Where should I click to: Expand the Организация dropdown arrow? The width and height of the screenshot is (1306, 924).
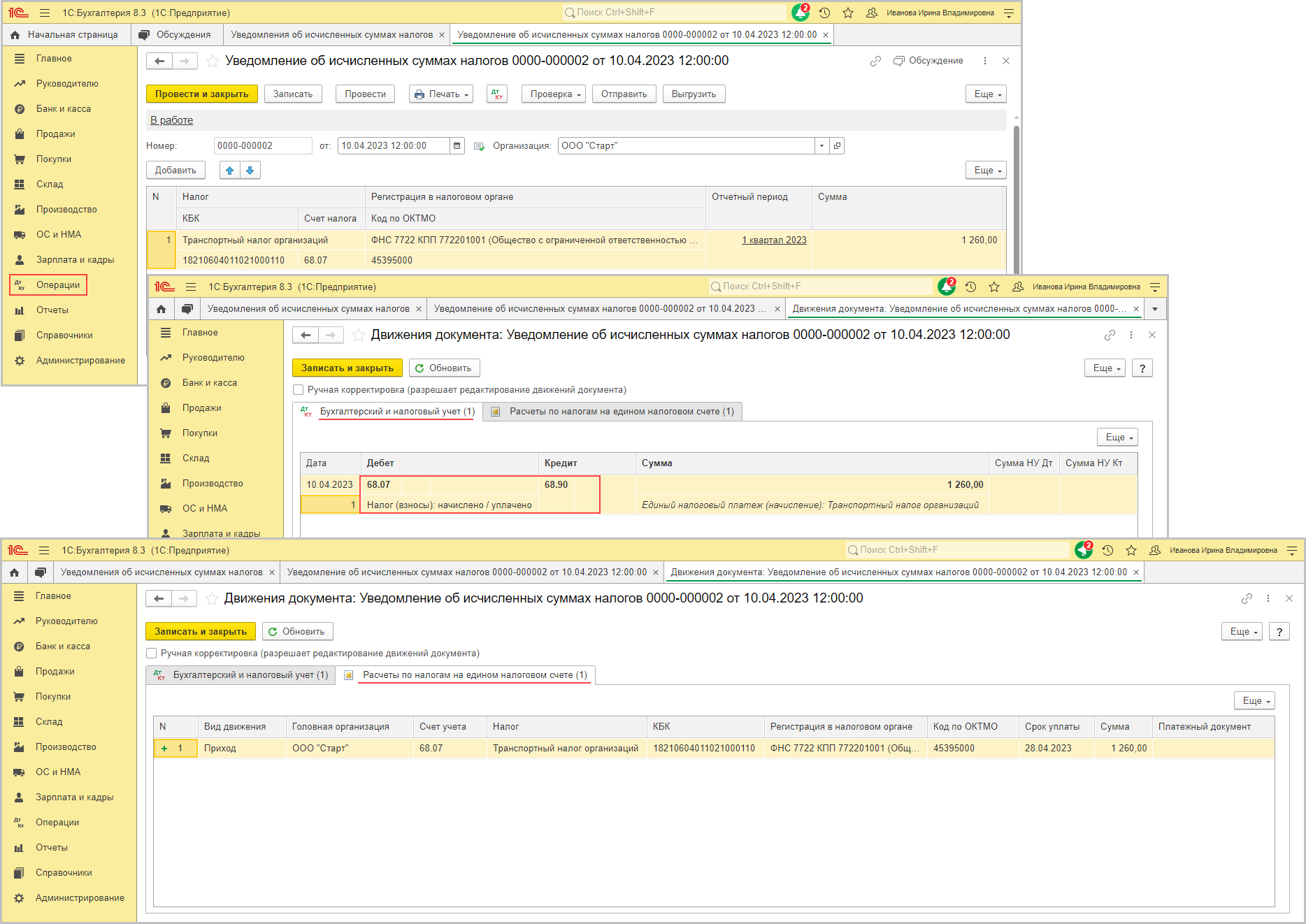pyautogui.click(x=822, y=145)
